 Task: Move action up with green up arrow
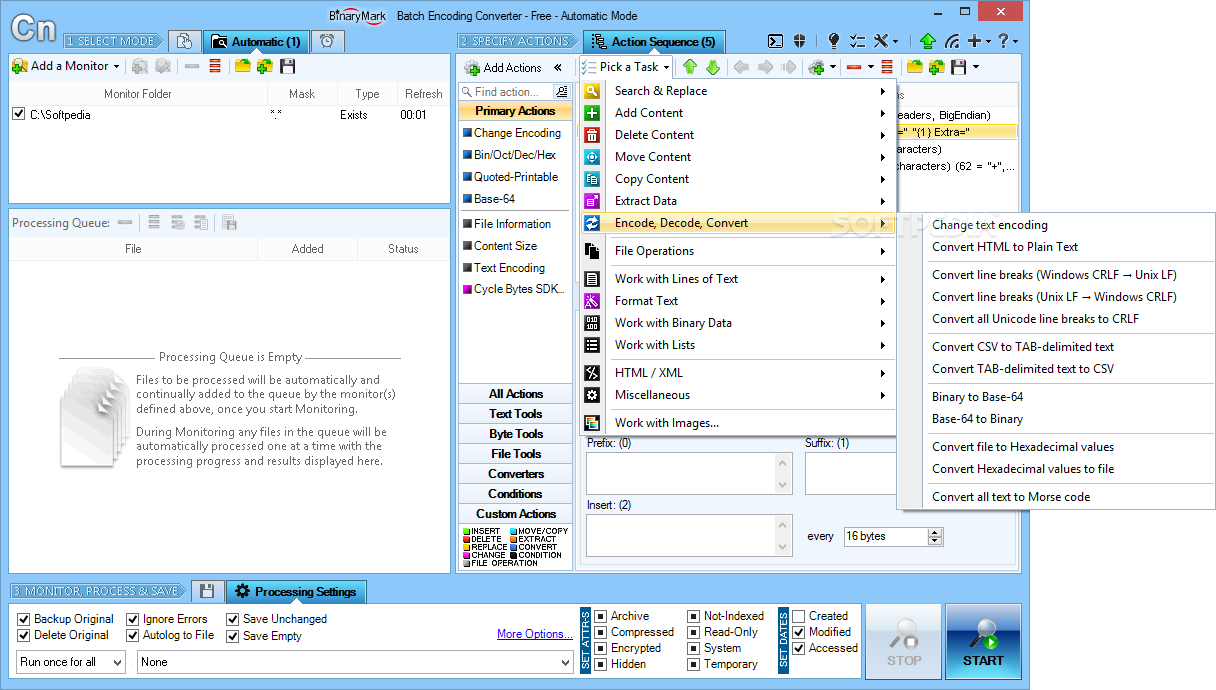click(690, 67)
